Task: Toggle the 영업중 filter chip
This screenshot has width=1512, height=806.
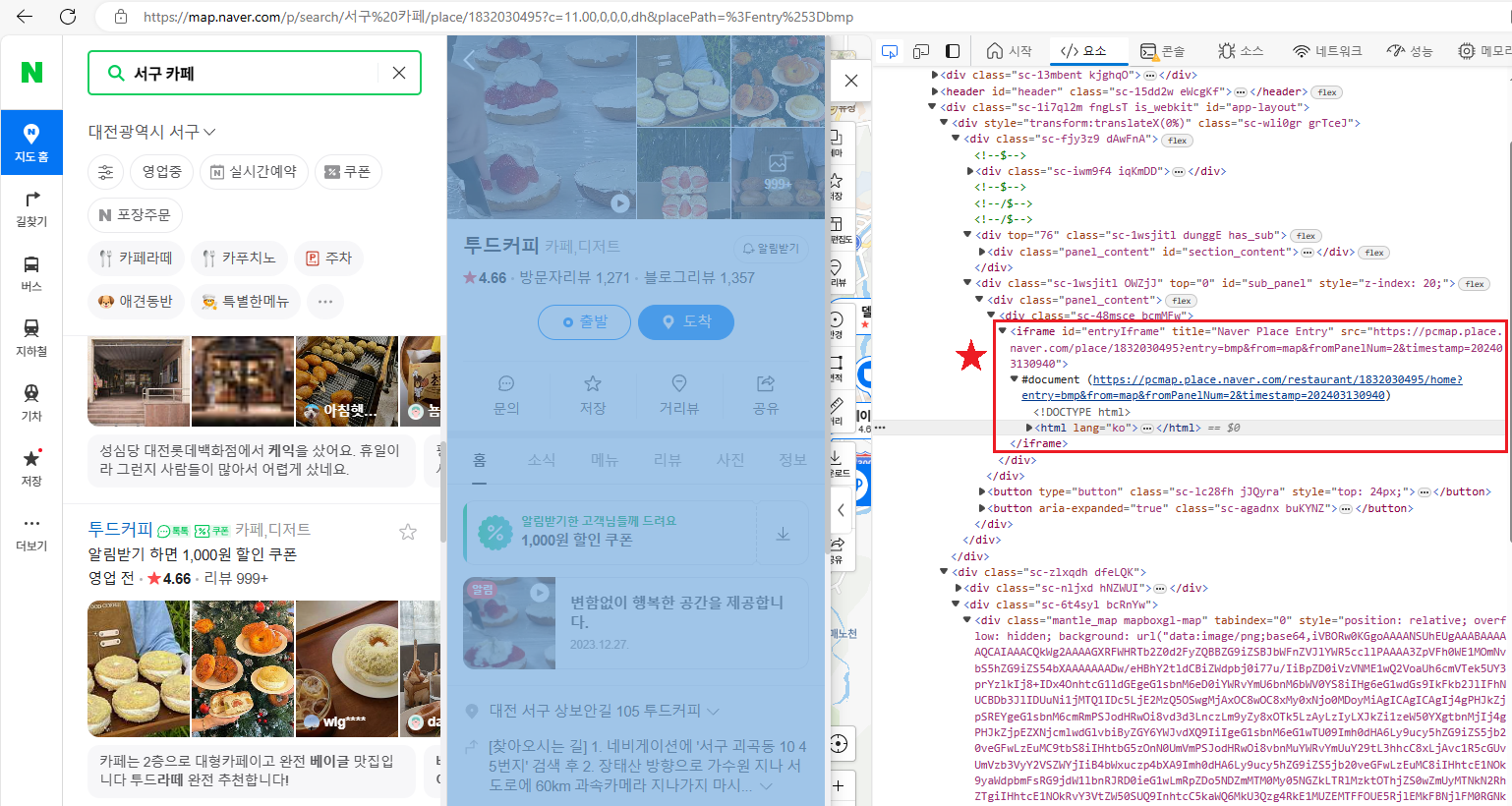Action: [162, 172]
